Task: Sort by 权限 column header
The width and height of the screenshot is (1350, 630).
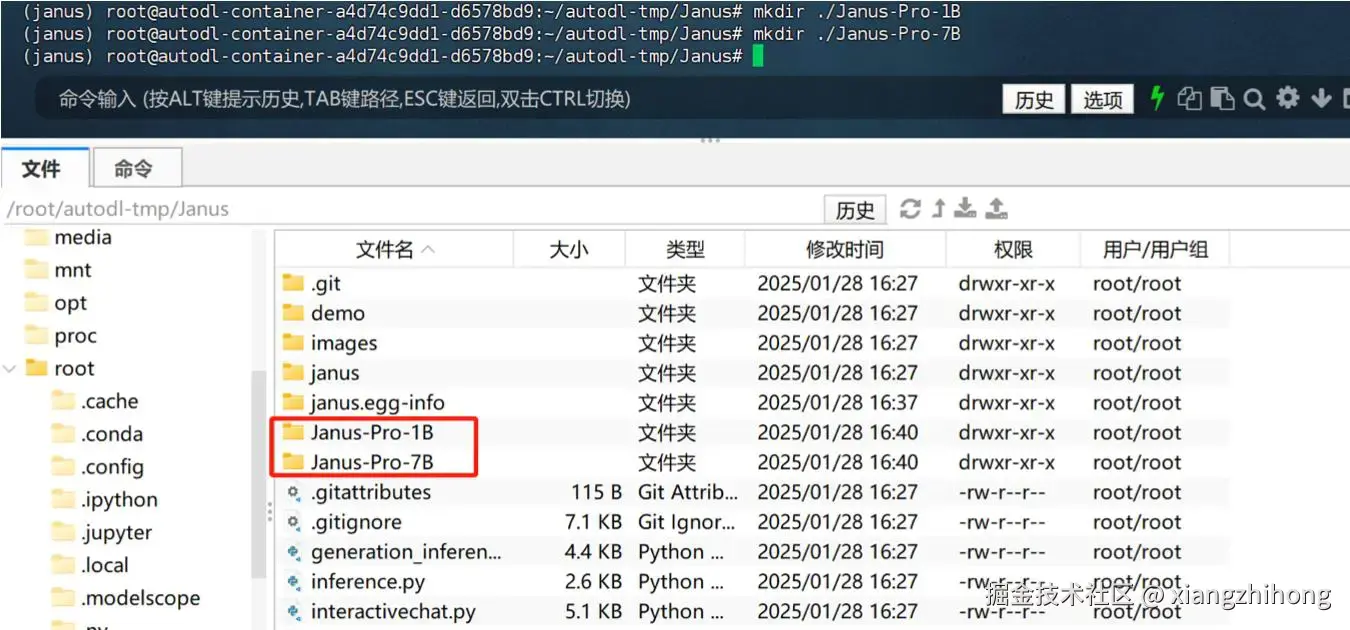Action: [1013, 249]
